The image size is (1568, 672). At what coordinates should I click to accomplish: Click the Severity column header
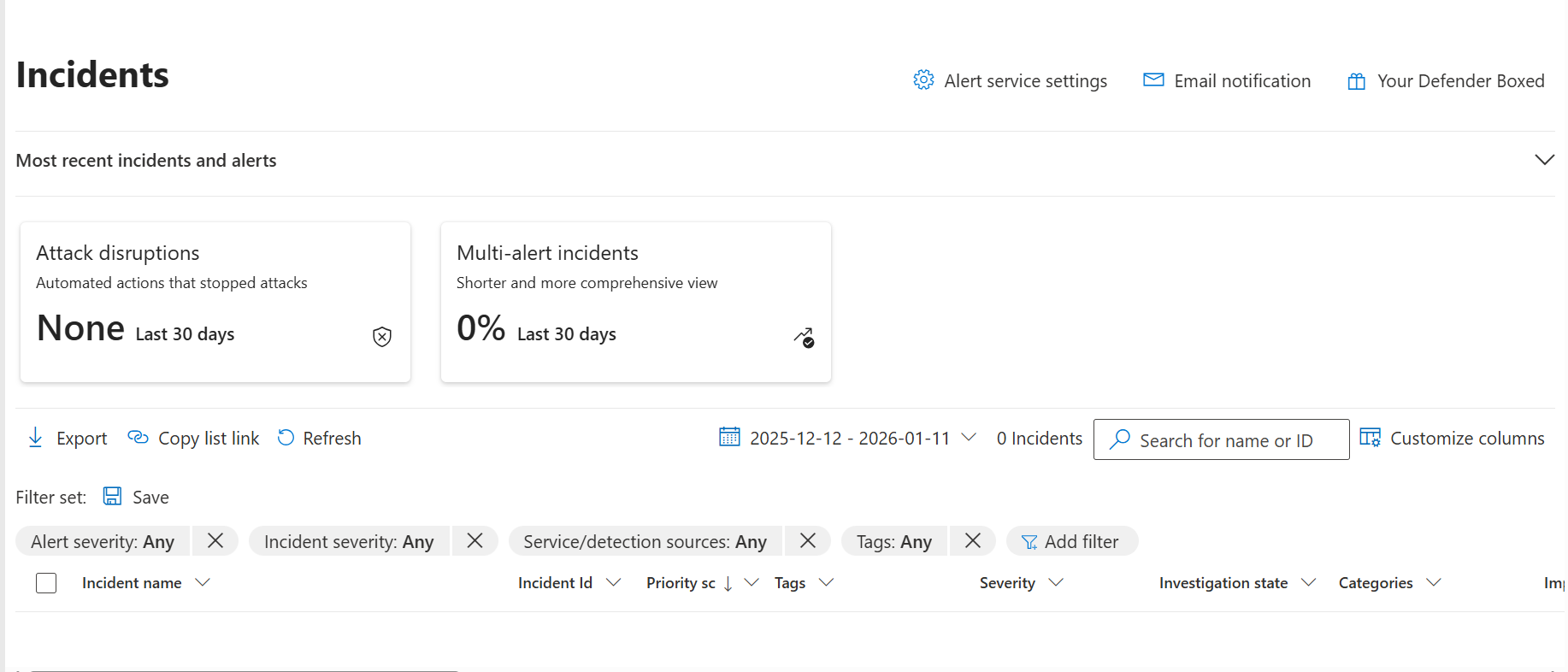[1007, 583]
